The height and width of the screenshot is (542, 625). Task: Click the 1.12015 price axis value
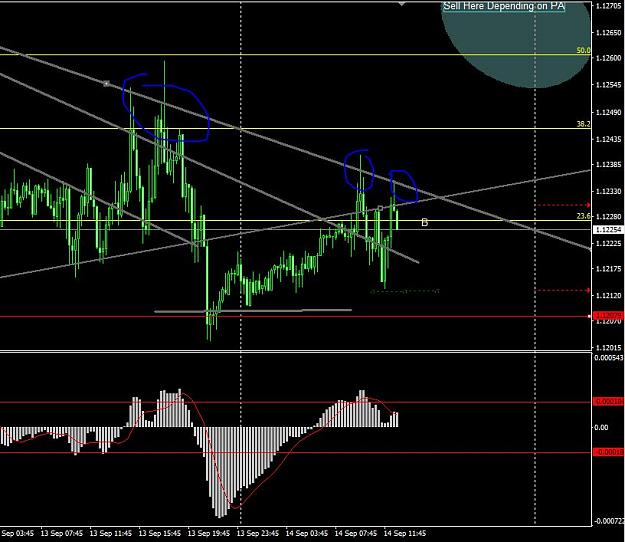[608, 348]
